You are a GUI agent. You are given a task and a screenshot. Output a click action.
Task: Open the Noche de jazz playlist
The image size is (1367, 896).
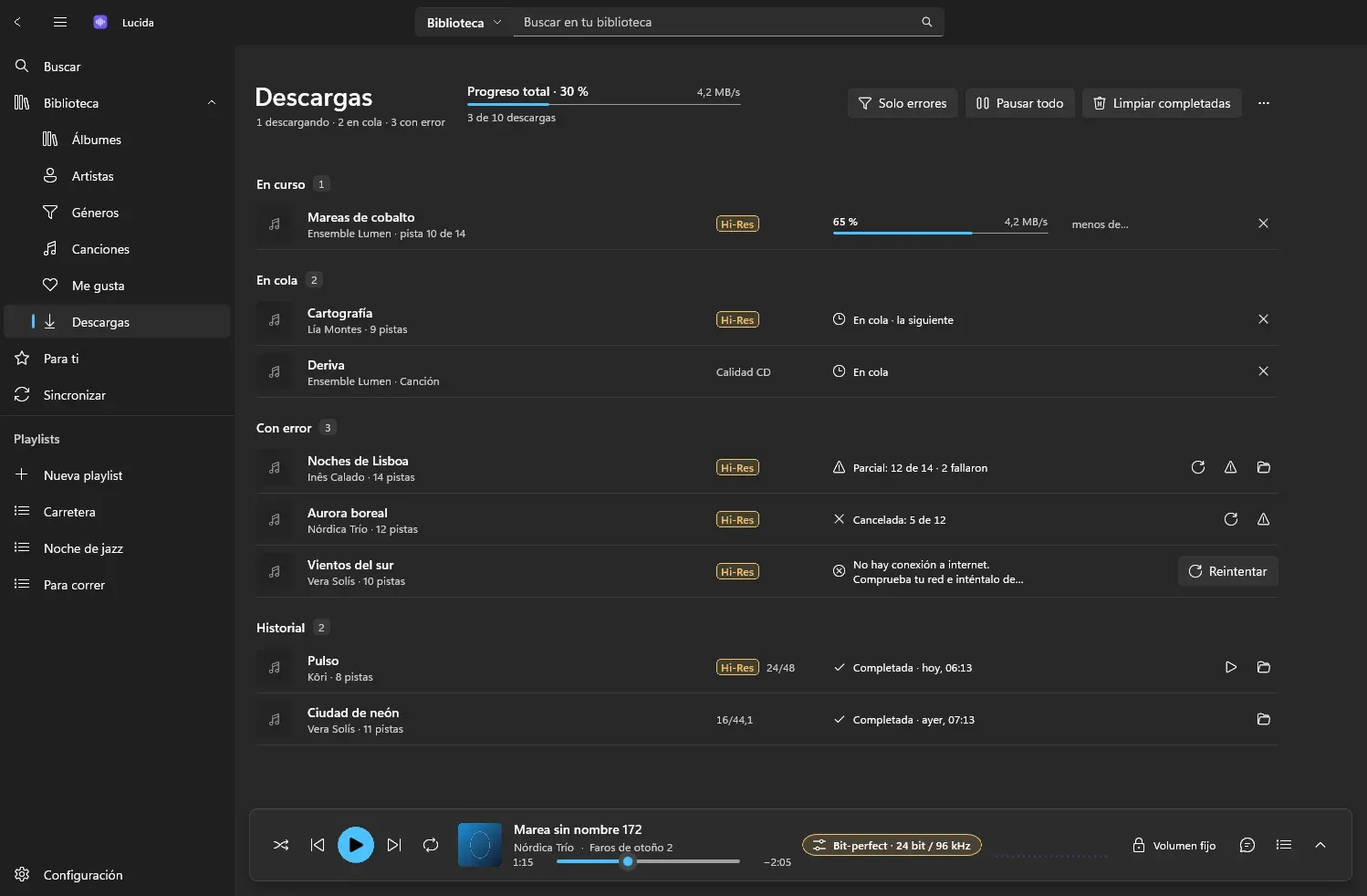click(x=117, y=548)
